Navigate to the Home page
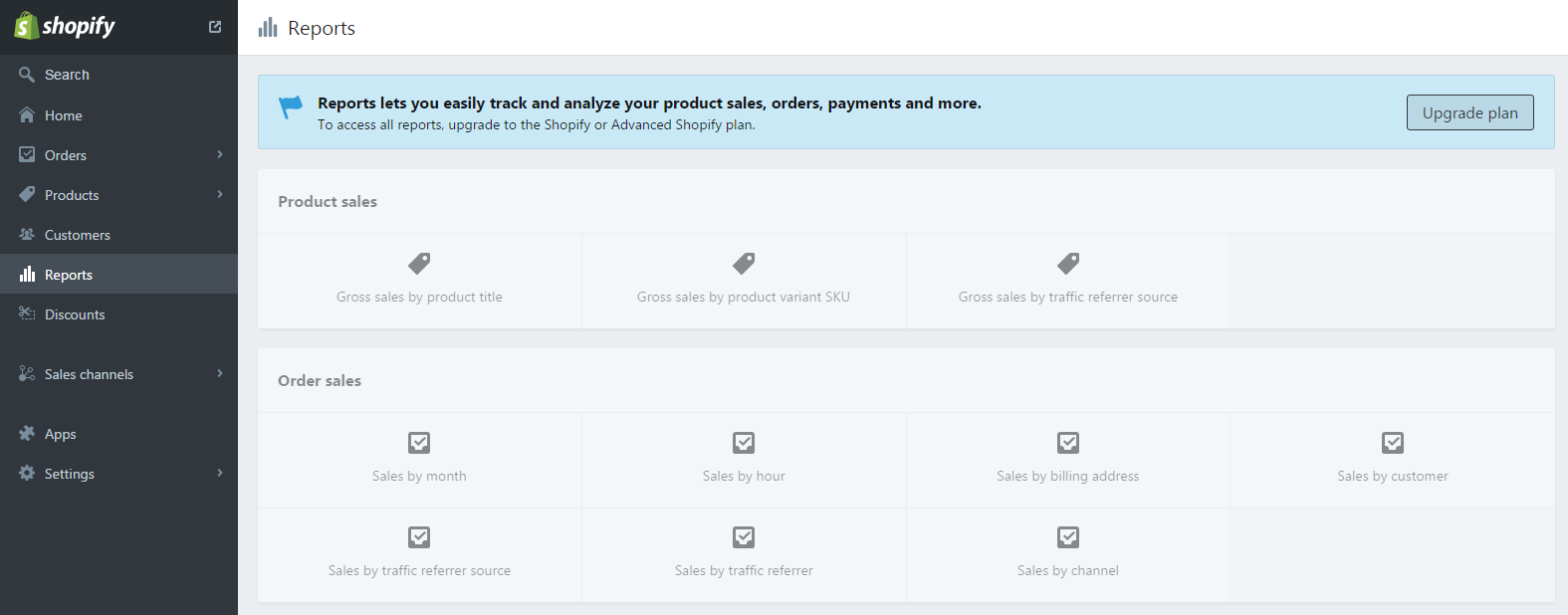This screenshot has height=615, width=1568. click(x=63, y=115)
